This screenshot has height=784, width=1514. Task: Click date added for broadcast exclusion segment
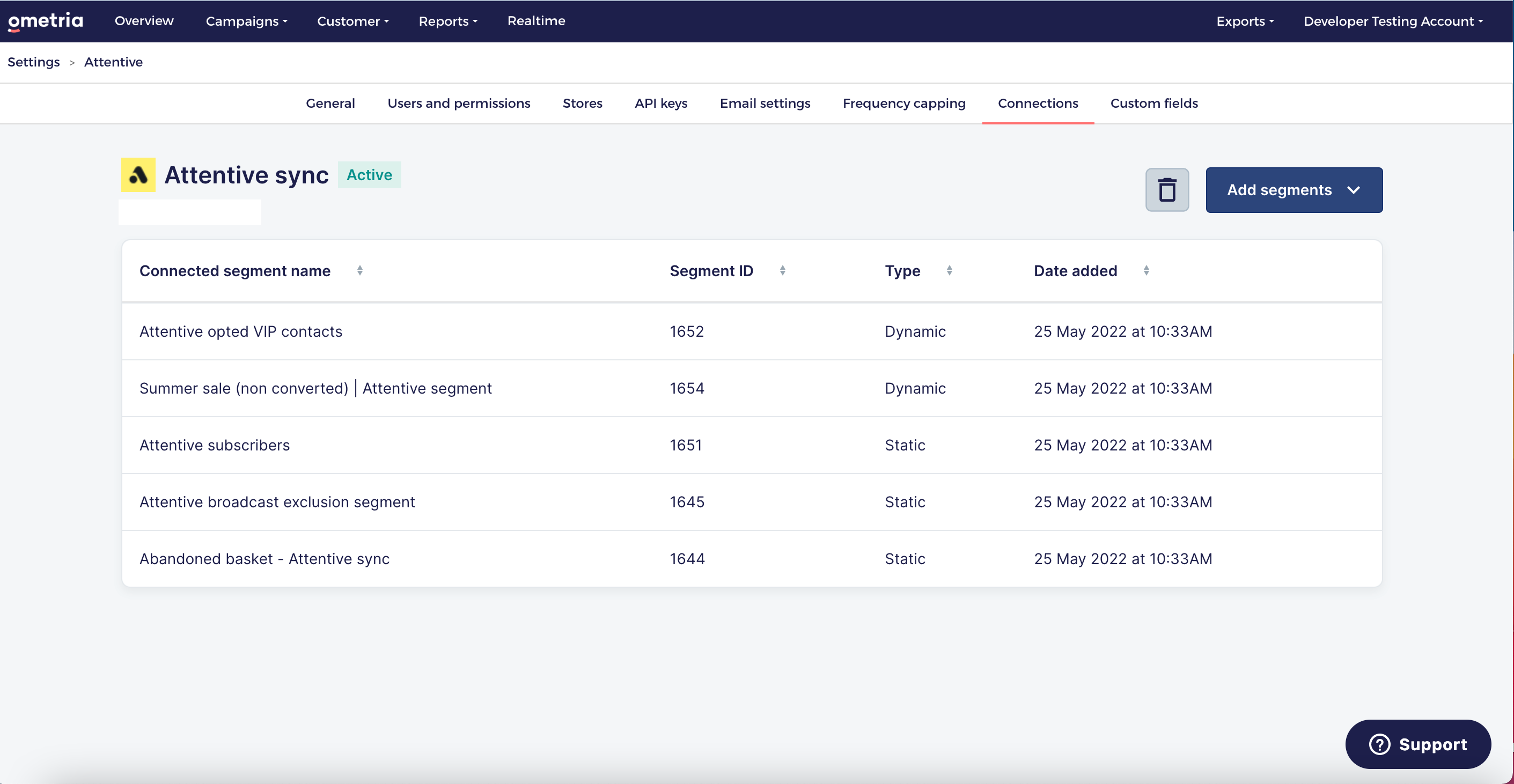1122,502
